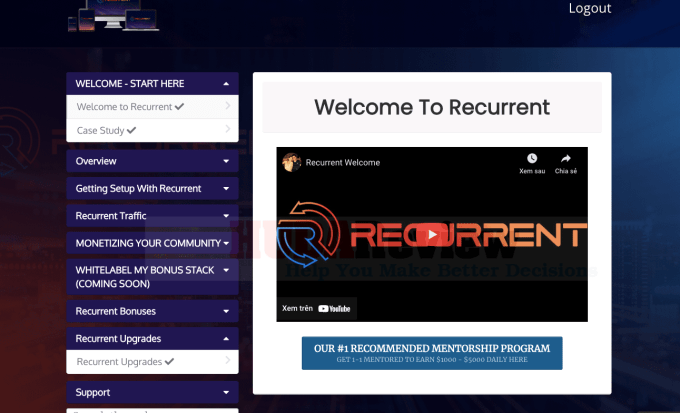This screenshot has height=413, width=680.
Task: Open the Case Study lesson
Action: 152,130
